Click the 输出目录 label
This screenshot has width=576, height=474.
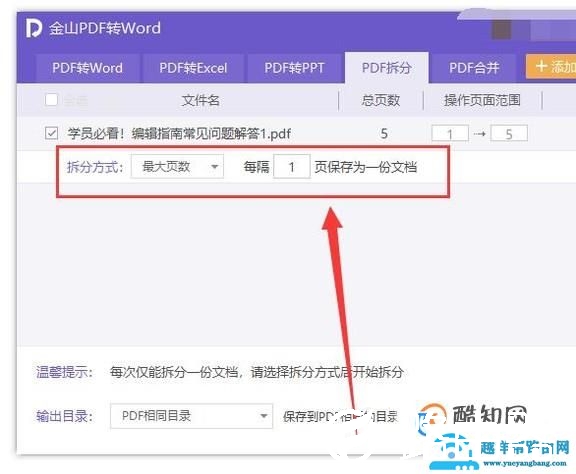64,416
